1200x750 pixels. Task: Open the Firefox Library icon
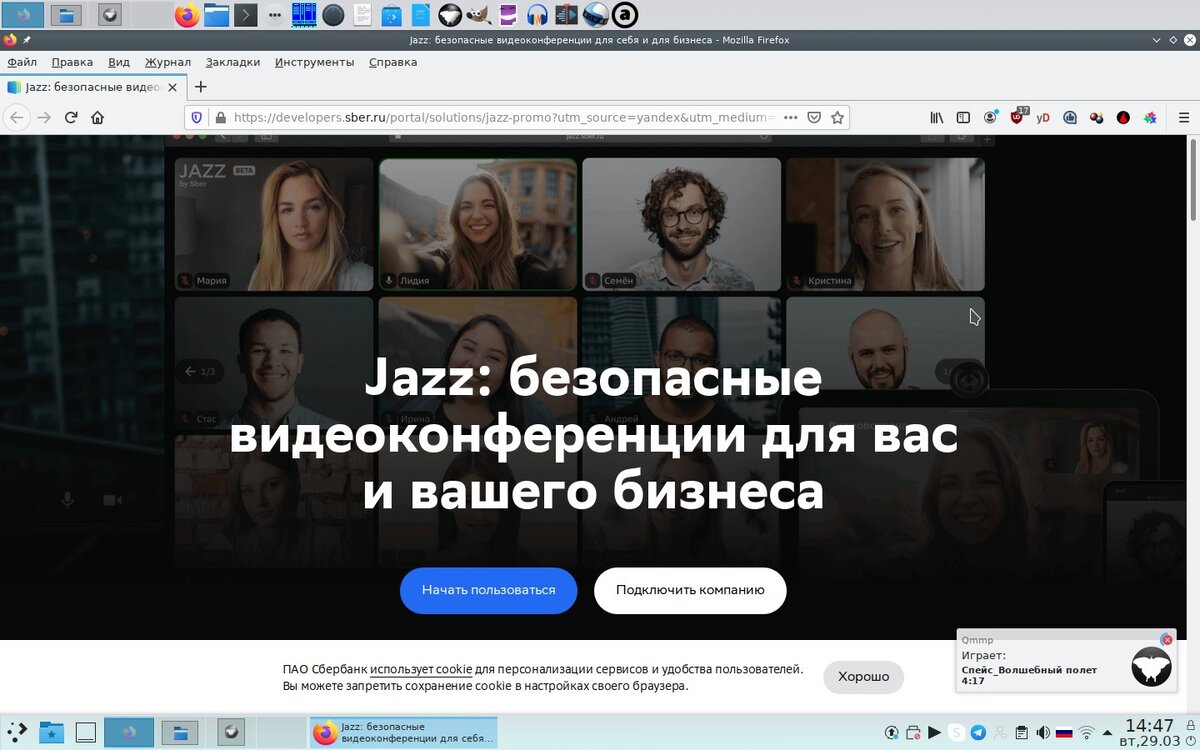[x=936, y=117]
